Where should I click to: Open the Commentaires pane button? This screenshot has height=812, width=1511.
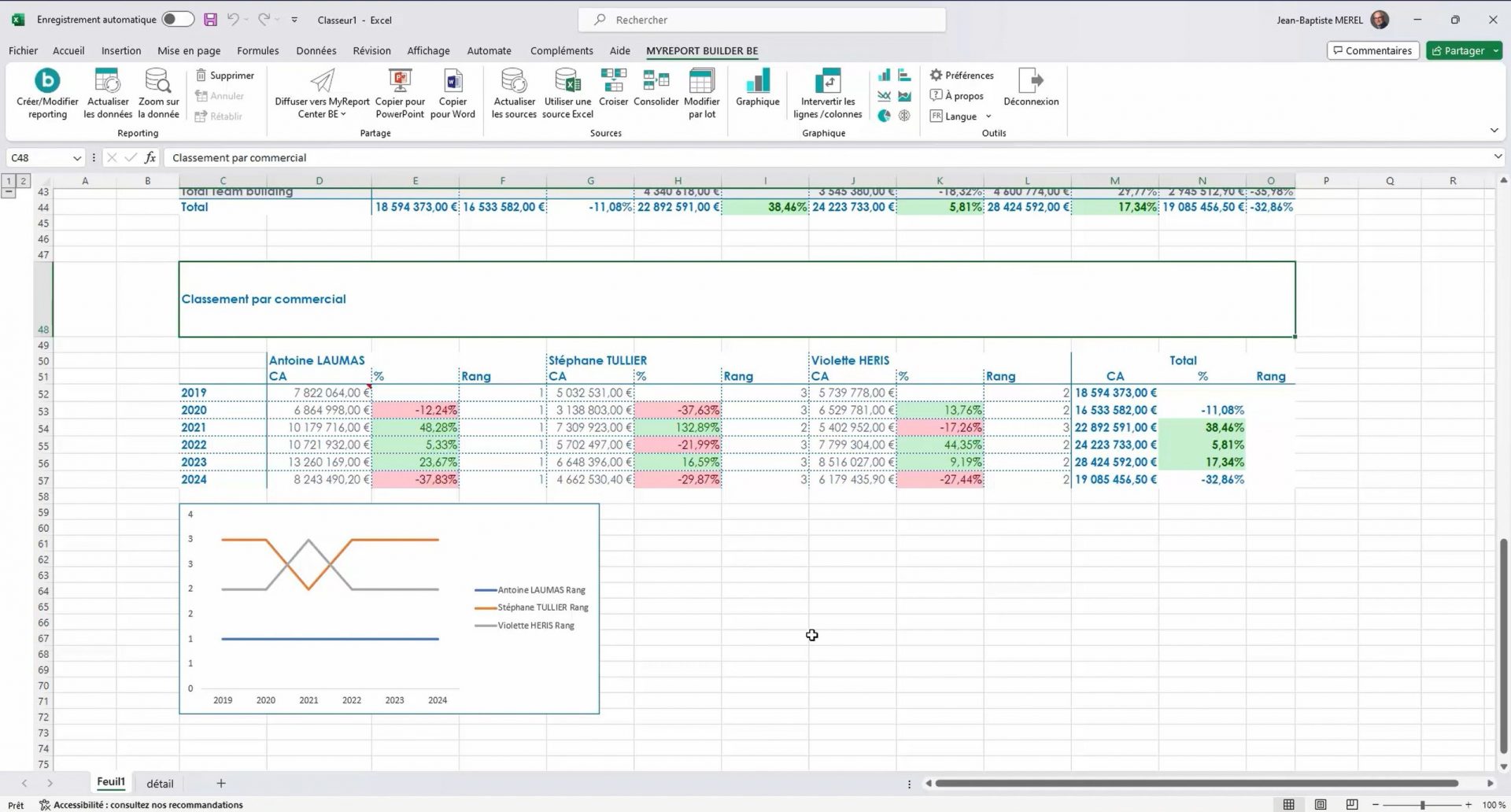[x=1372, y=50]
